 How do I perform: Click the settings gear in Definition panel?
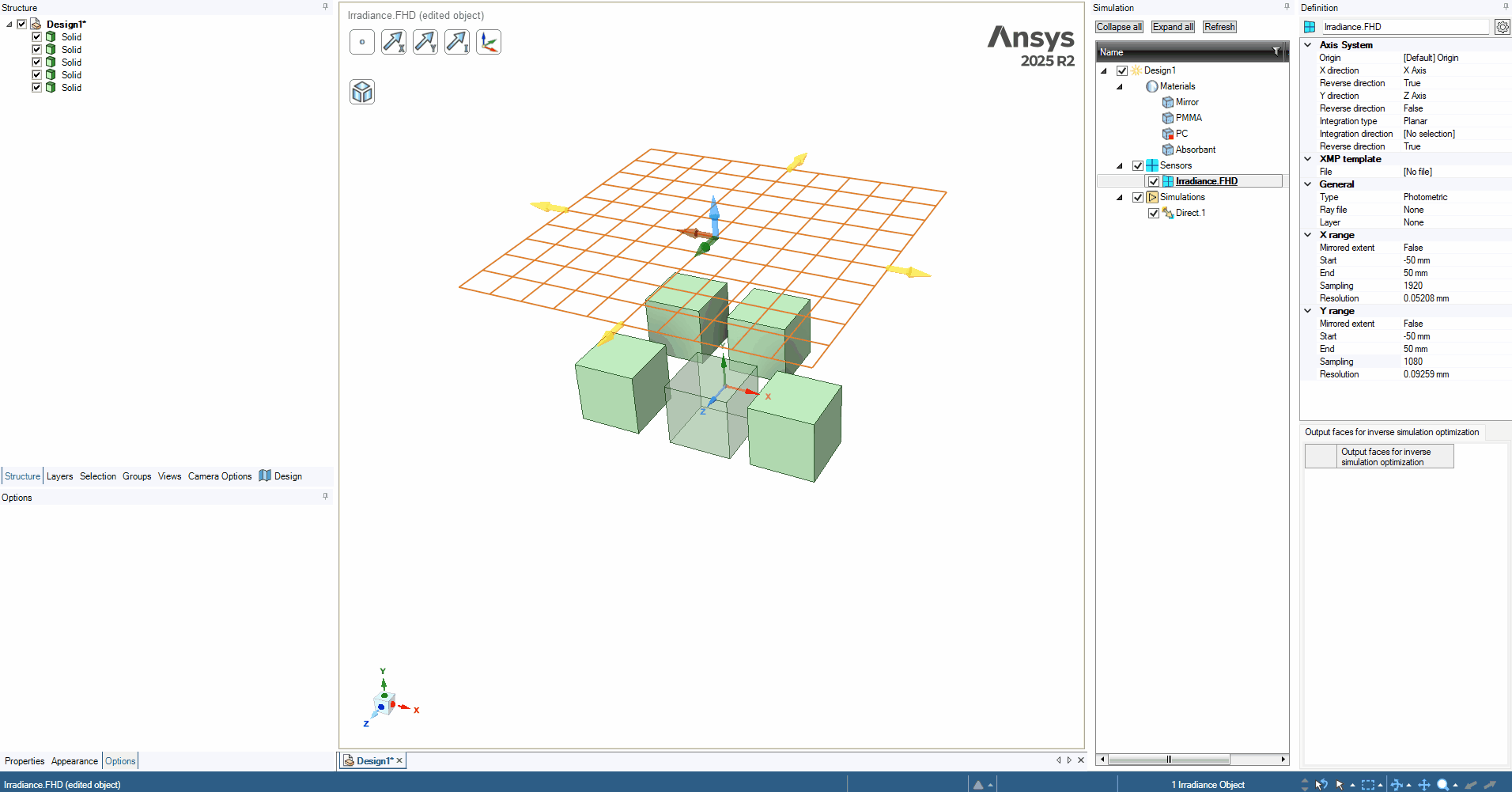[x=1502, y=27]
